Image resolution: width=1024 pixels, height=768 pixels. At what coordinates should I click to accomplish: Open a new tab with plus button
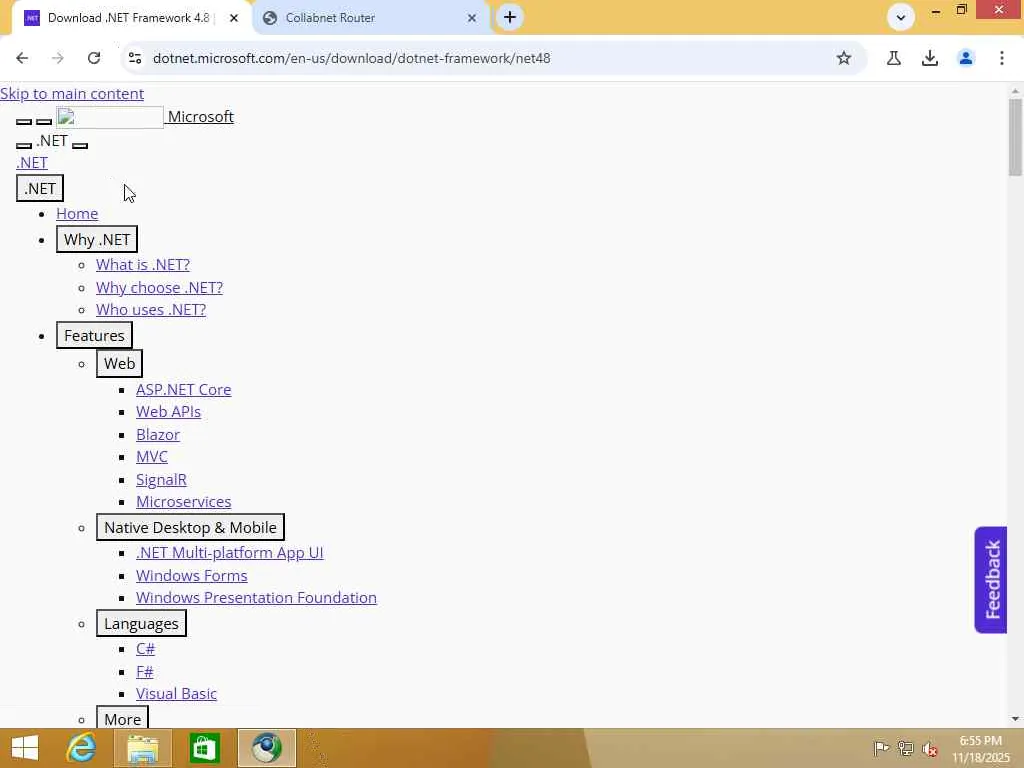(510, 18)
